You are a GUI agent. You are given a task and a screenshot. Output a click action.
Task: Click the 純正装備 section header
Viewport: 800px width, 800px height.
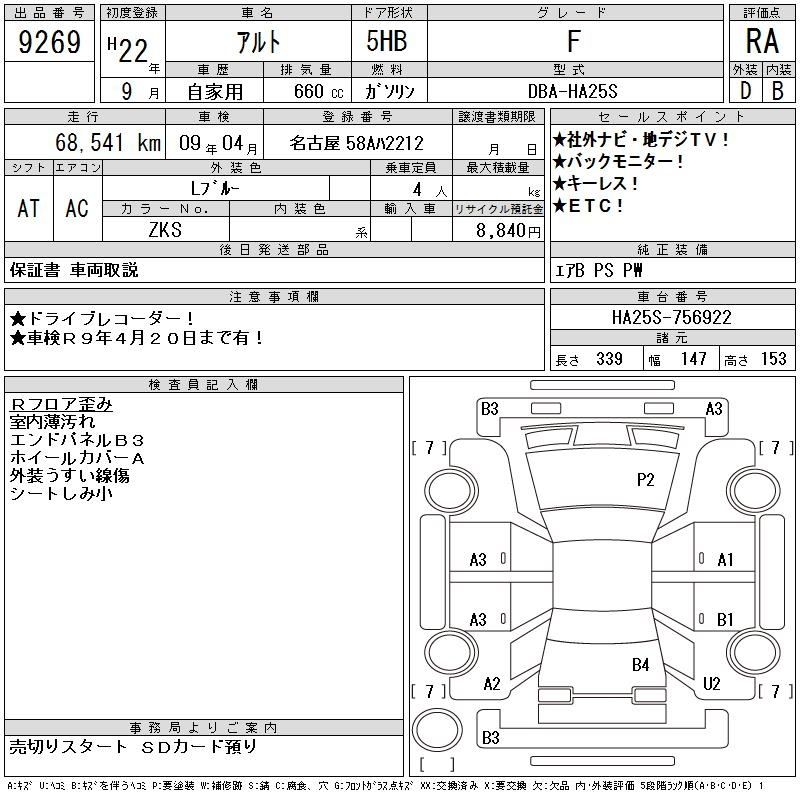672,249
